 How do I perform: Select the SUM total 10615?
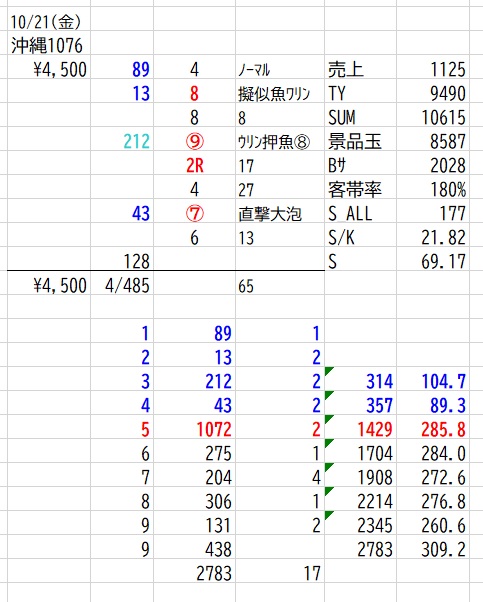(x=444, y=117)
